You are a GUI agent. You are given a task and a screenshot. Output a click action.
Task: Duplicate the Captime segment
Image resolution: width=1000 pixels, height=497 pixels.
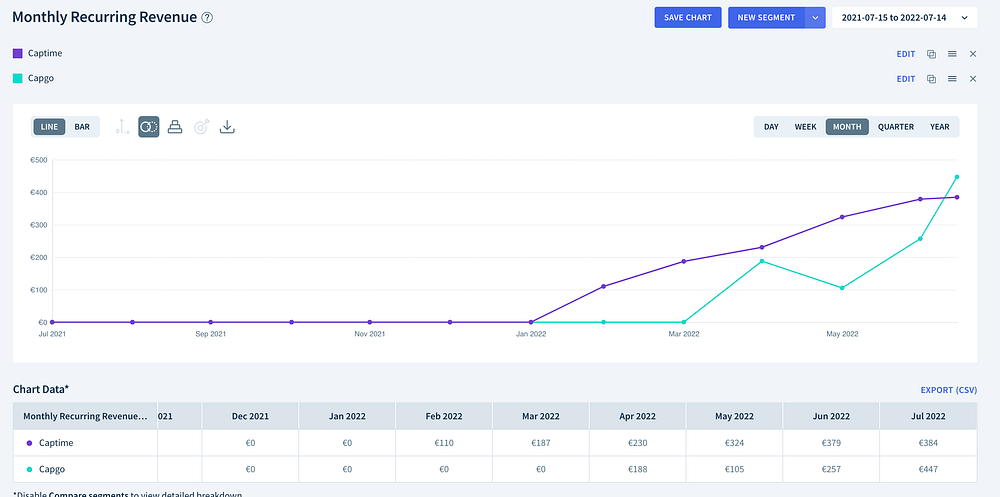point(931,53)
